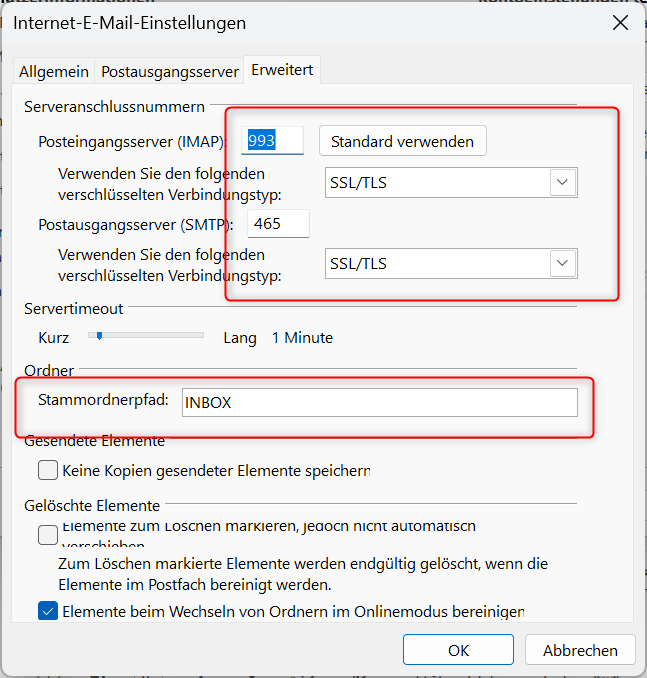
Task: Click the timeout slider track near Lang
Action: point(190,337)
